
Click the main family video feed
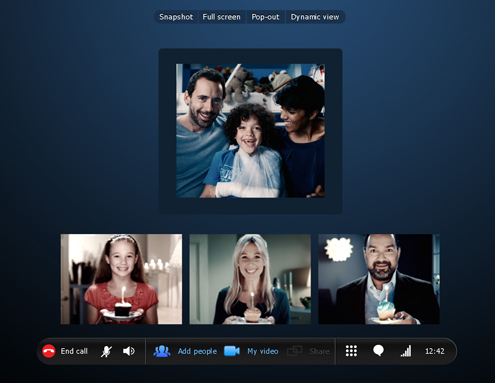click(x=250, y=131)
